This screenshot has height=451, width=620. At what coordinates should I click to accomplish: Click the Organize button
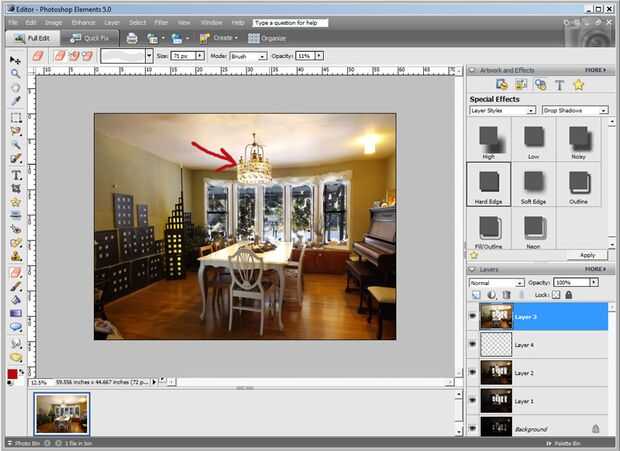click(267, 38)
